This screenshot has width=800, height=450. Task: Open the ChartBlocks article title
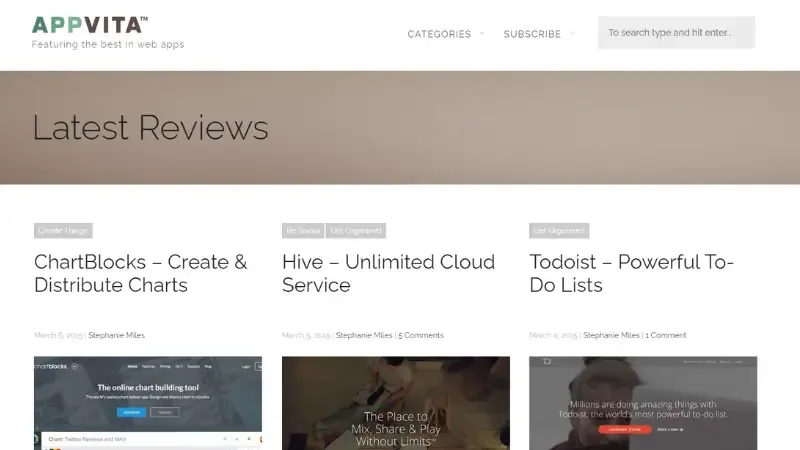coord(140,273)
